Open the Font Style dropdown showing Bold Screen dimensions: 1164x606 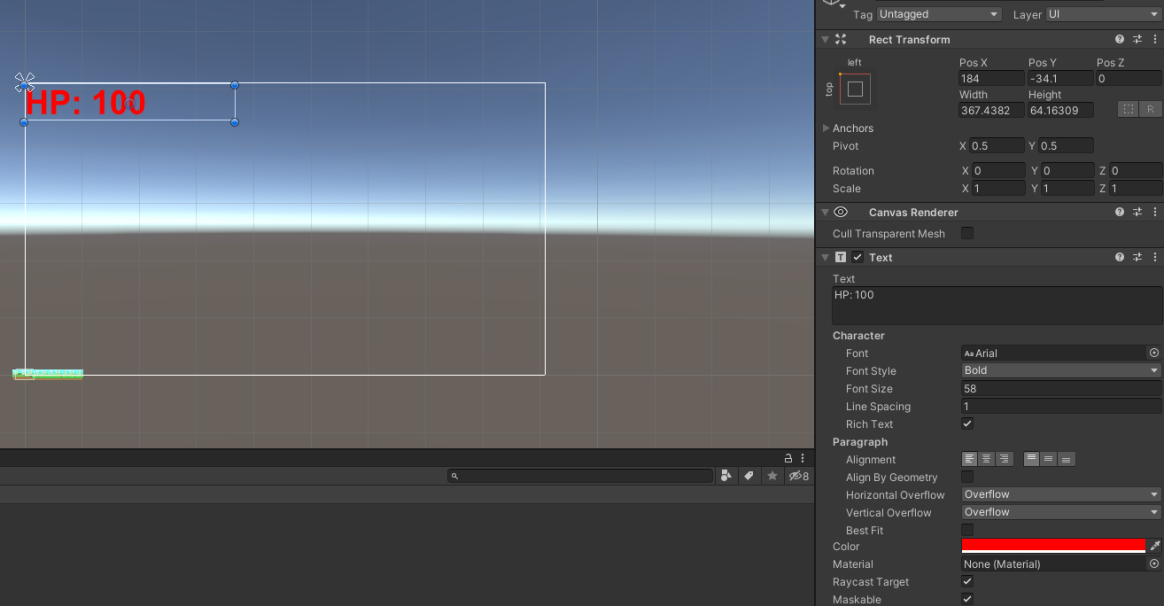(1060, 370)
